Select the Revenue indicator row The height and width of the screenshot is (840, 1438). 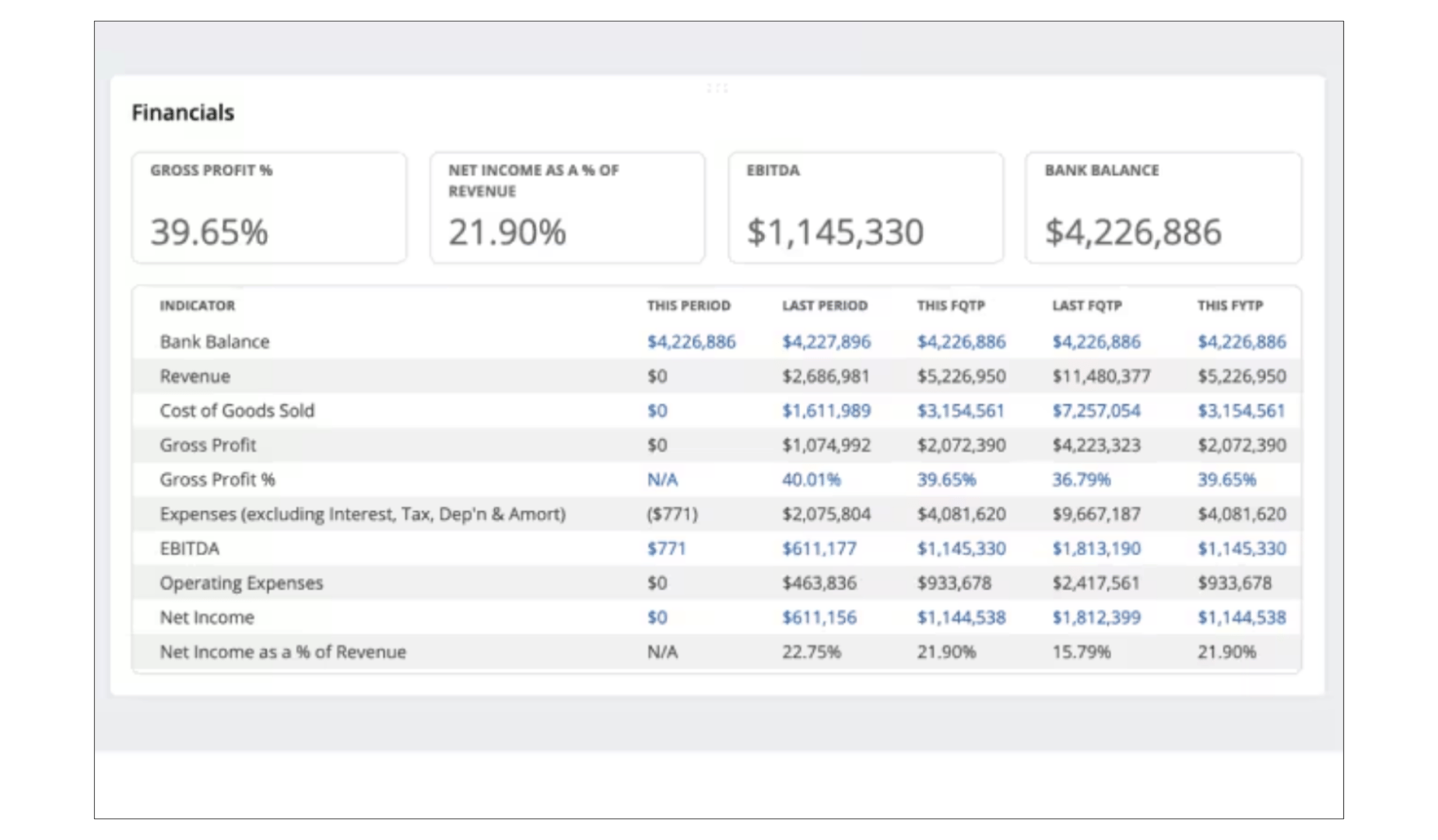point(195,376)
